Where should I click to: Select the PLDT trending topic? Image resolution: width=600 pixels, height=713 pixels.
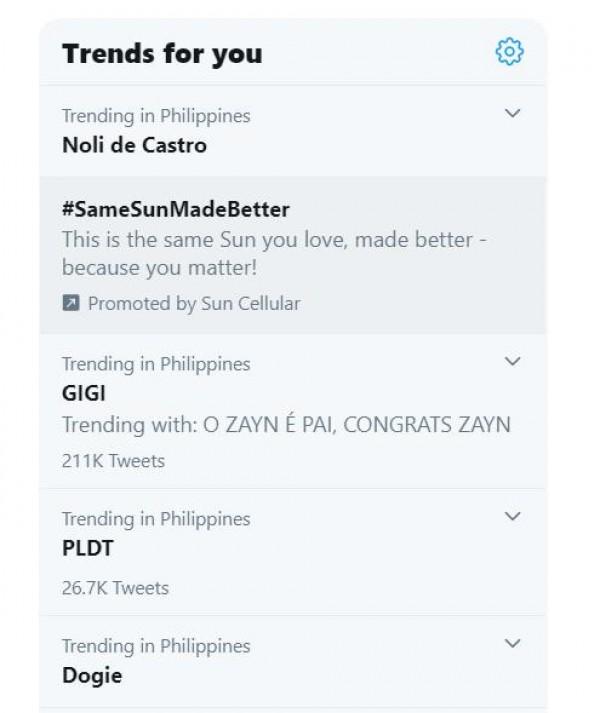[87, 549]
